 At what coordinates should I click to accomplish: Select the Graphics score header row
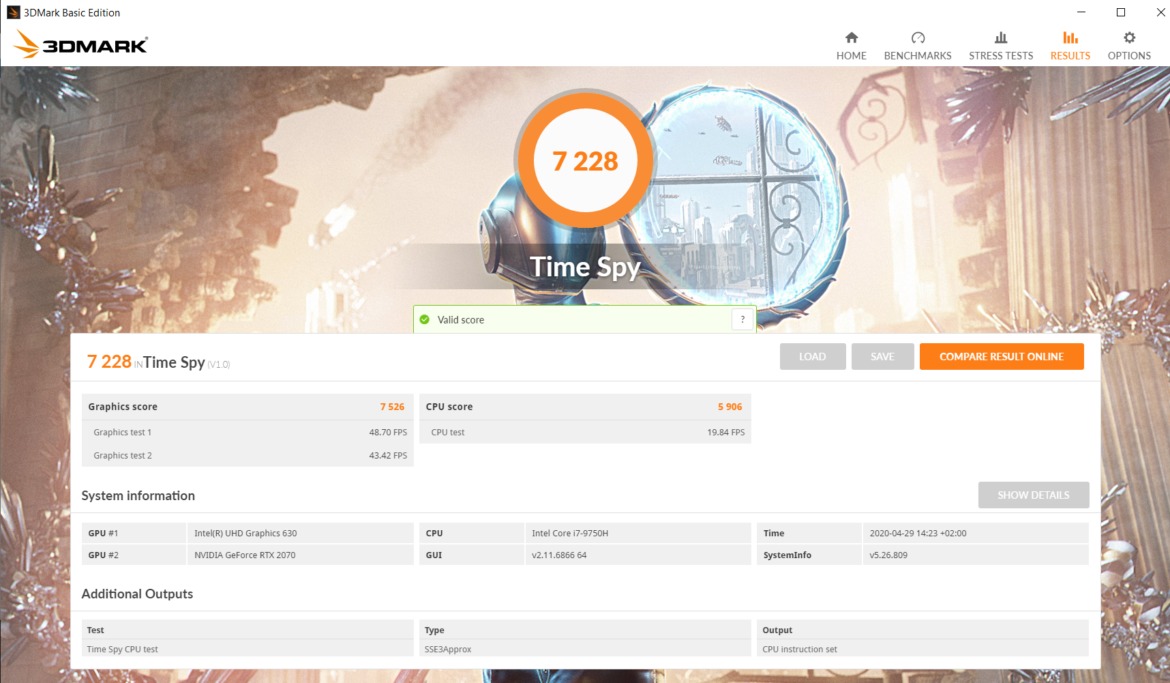coord(247,407)
